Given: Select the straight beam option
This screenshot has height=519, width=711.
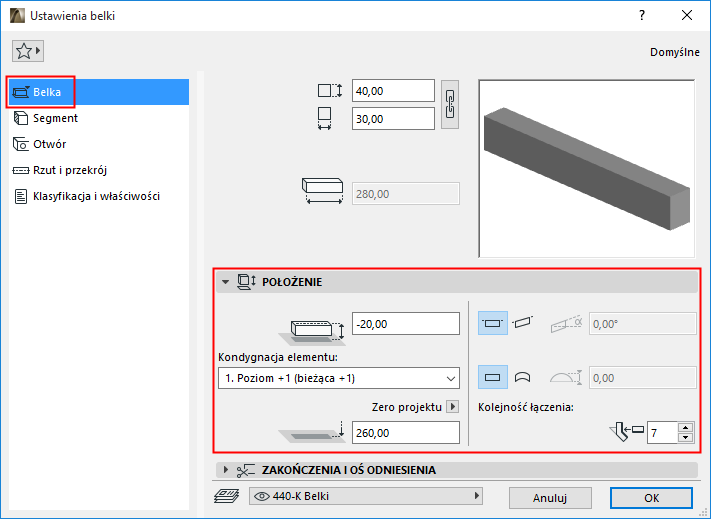Looking at the screenshot, I should click(x=493, y=378).
